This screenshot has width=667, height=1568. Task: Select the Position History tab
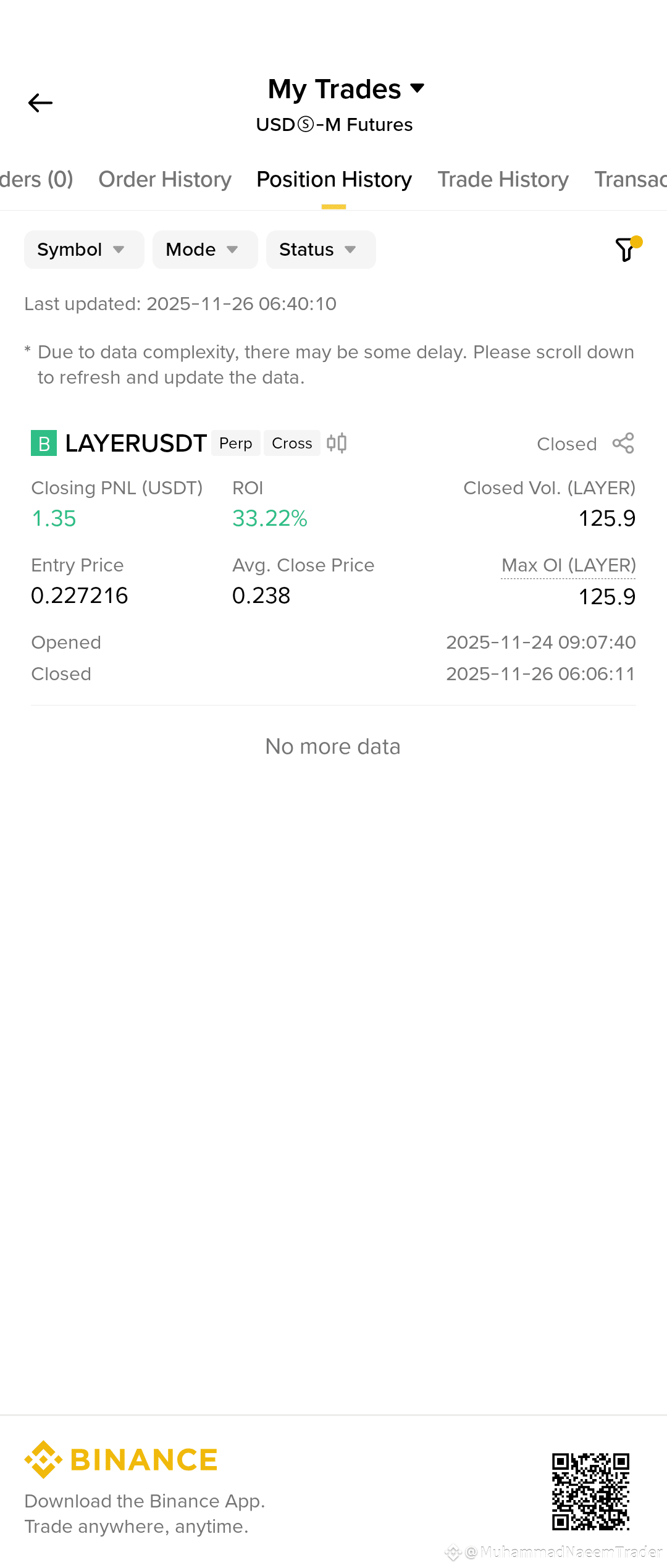point(334,179)
